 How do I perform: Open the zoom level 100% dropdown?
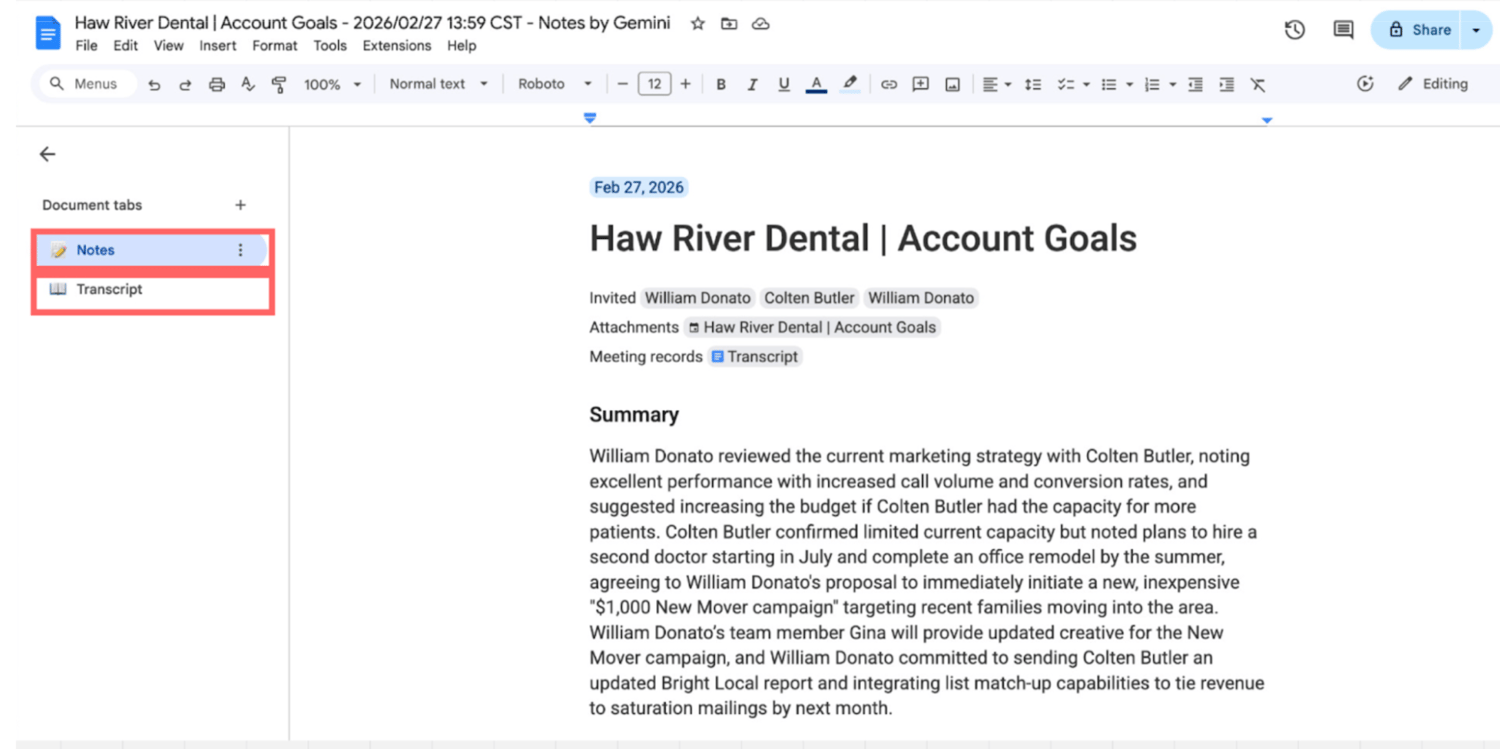pos(333,85)
